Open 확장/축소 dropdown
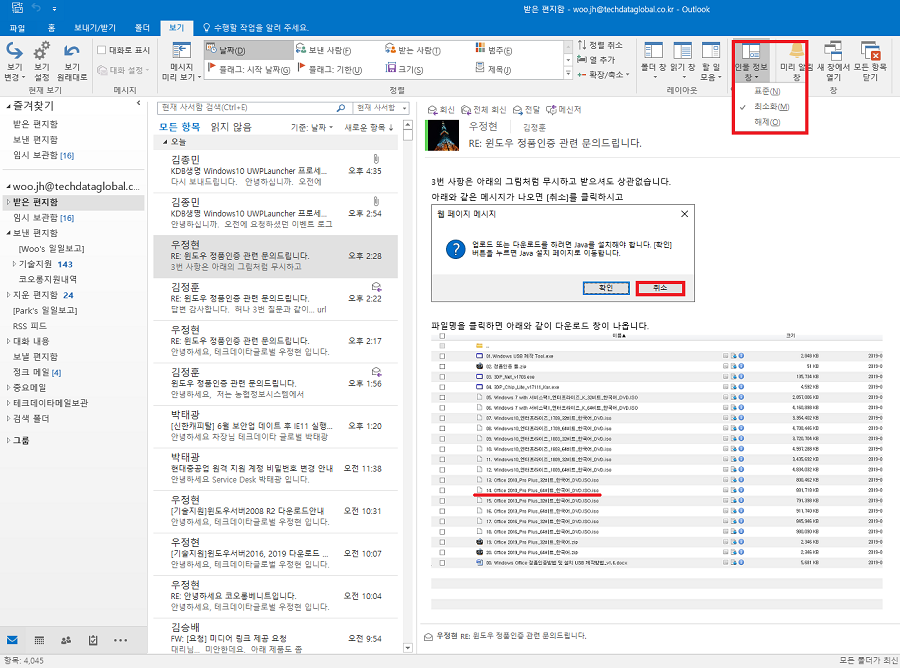This screenshot has width=900, height=668. pyautogui.click(x=603, y=75)
